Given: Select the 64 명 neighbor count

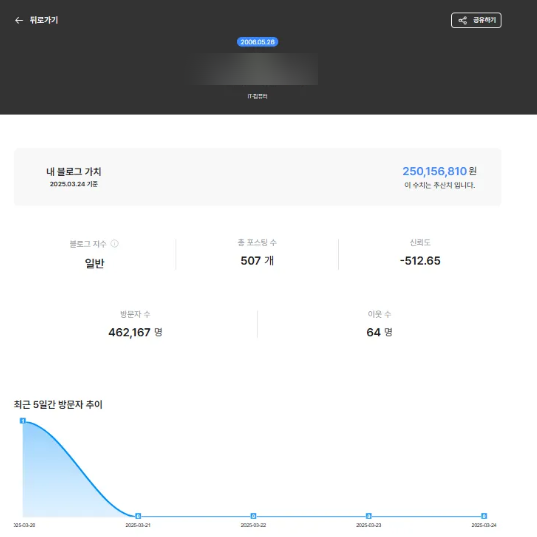Looking at the screenshot, I should [379, 332].
